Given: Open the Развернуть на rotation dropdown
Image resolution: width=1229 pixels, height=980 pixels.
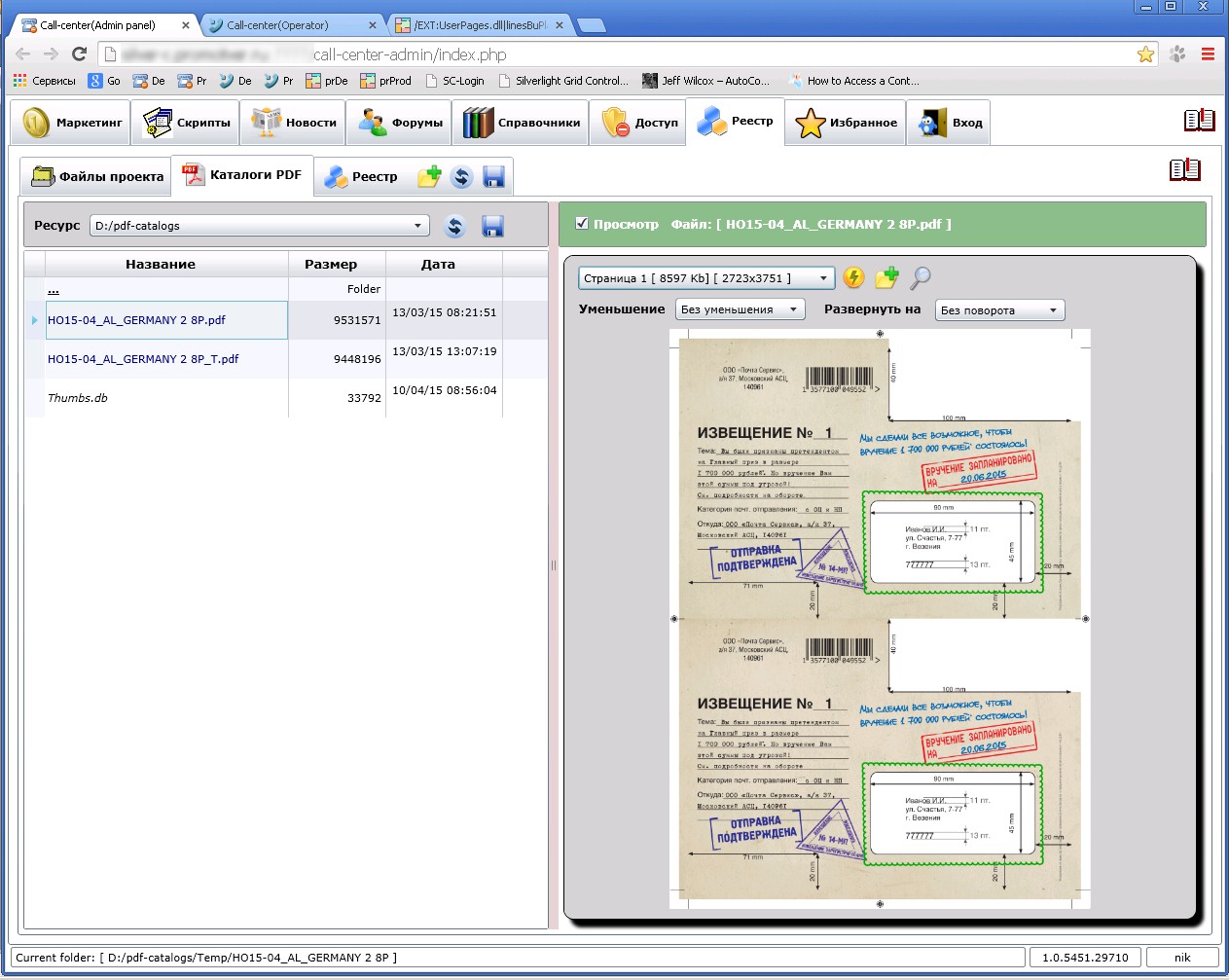Looking at the screenshot, I should pyautogui.click(x=999, y=309).
